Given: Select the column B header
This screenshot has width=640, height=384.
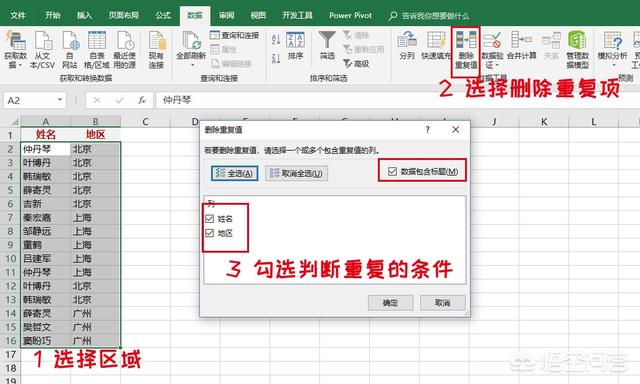Looking at the screenshot, I should tap(96, 121).
